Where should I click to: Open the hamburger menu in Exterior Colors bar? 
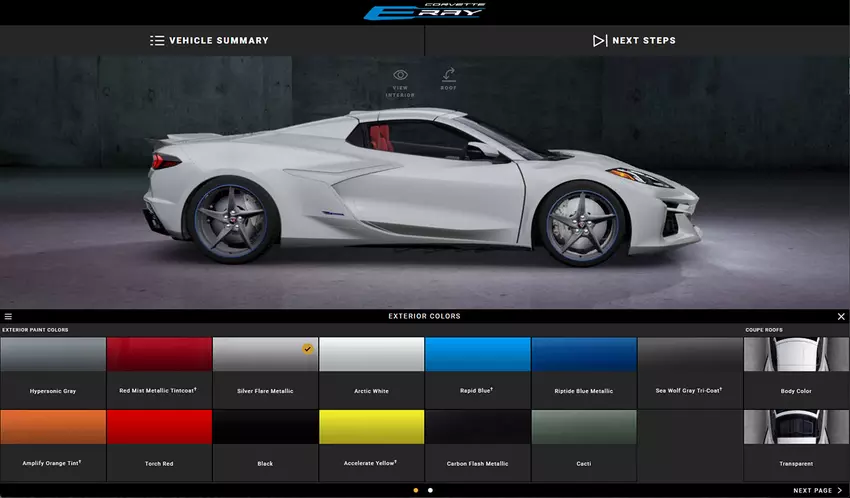coord(8,316)
